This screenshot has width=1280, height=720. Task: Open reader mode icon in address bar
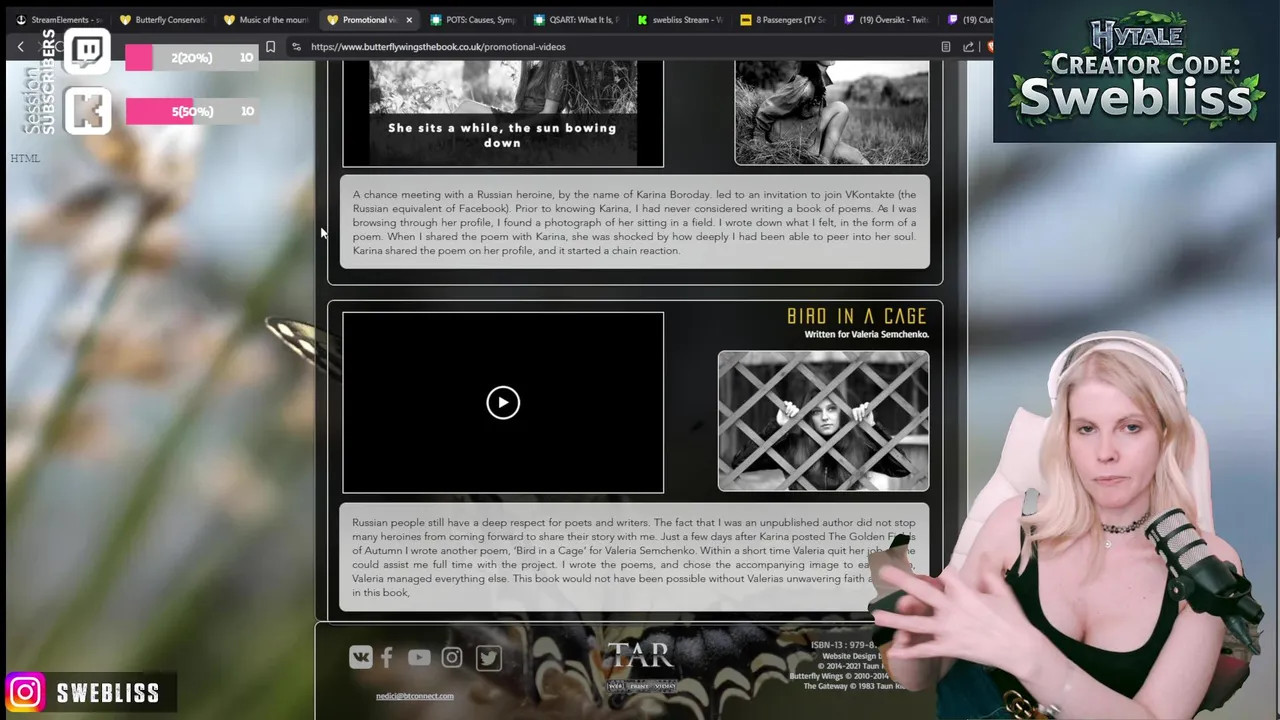pos(946,47)
